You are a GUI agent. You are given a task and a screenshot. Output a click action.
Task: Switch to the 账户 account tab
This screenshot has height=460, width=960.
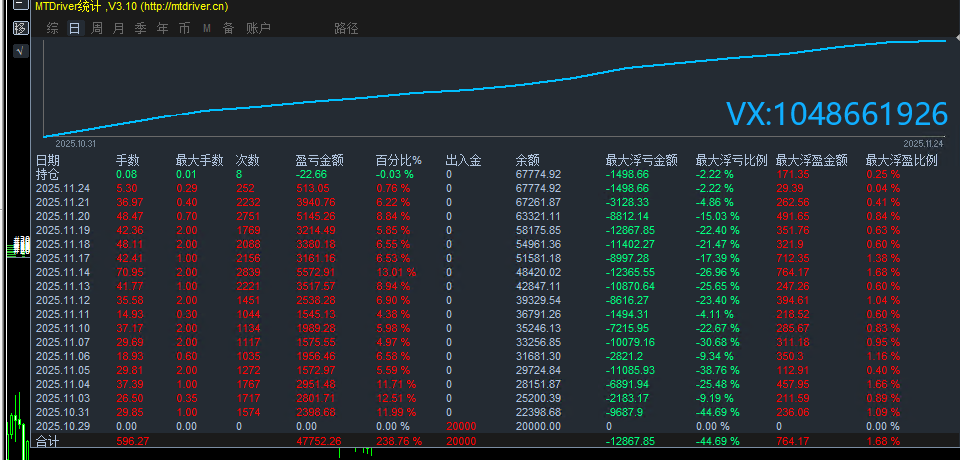pyautogui.click(x=258, y=28)
